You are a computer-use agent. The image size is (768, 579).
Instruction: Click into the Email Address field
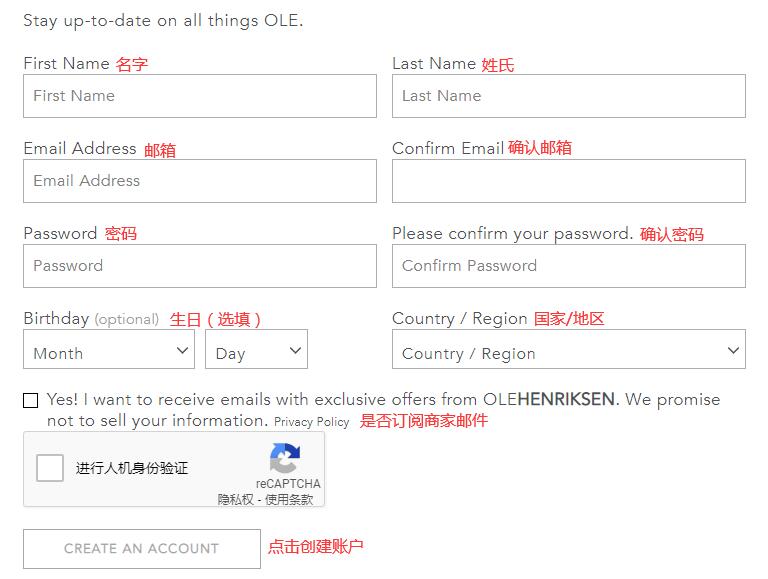(x=200, y=181)
